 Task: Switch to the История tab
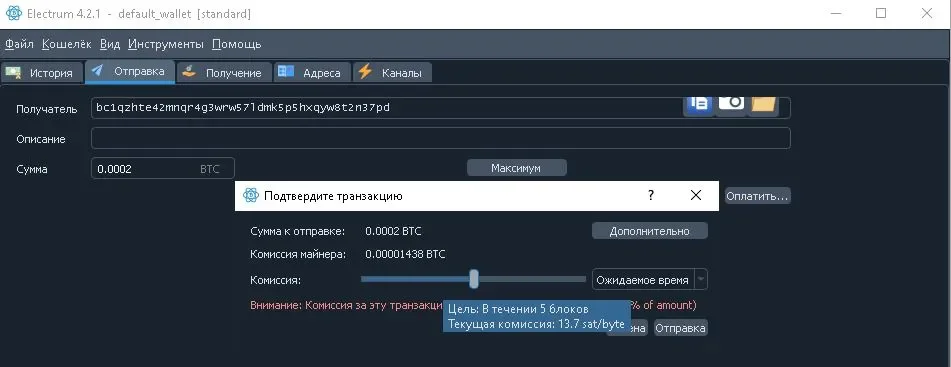pos(41,73)
